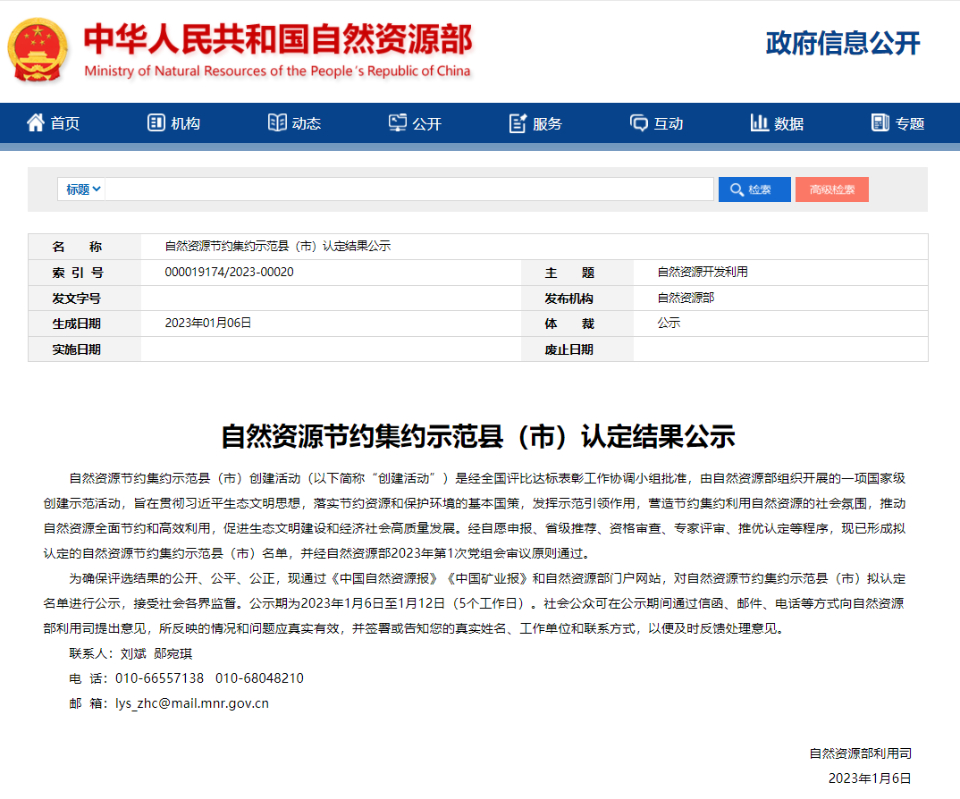Screen dimensions: 960x799
Task: Click the email address lys_zhc@mail.mnr.gov.cn
Action: pyautogui.click(x=191, y=703)
